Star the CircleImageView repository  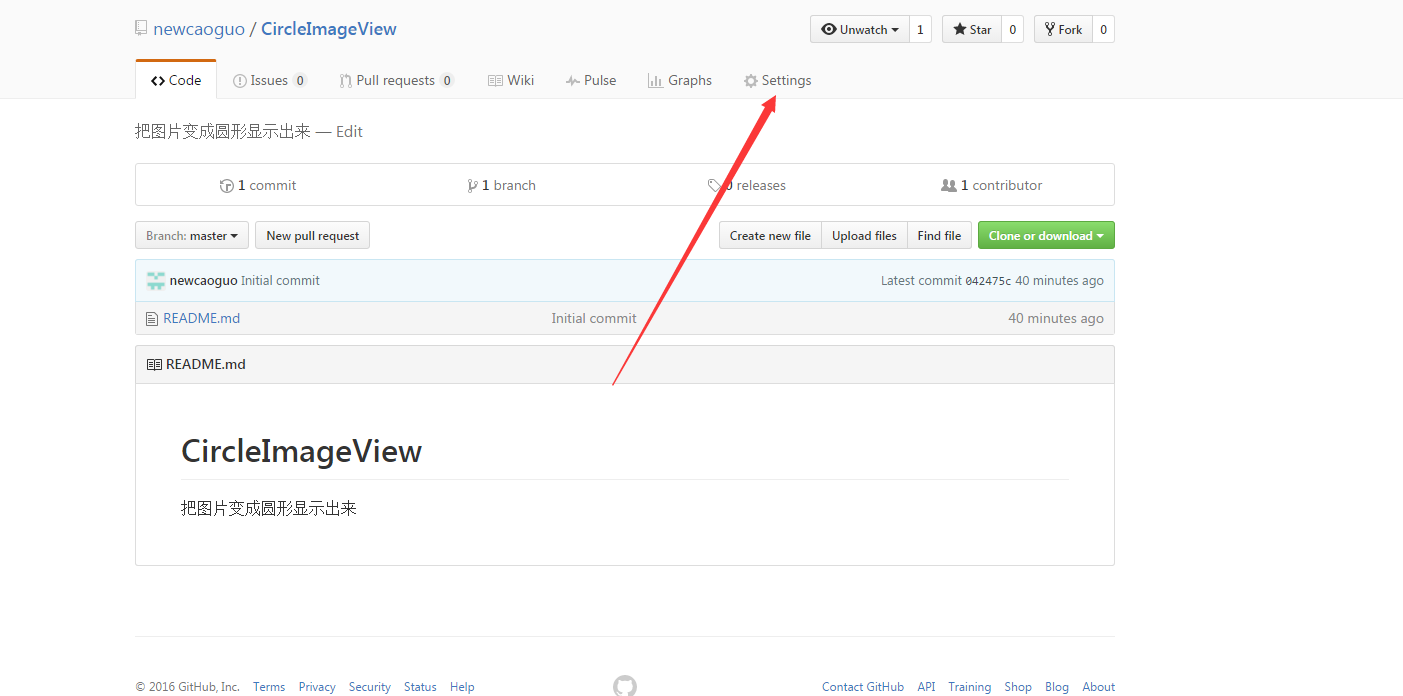coord(969,30)
